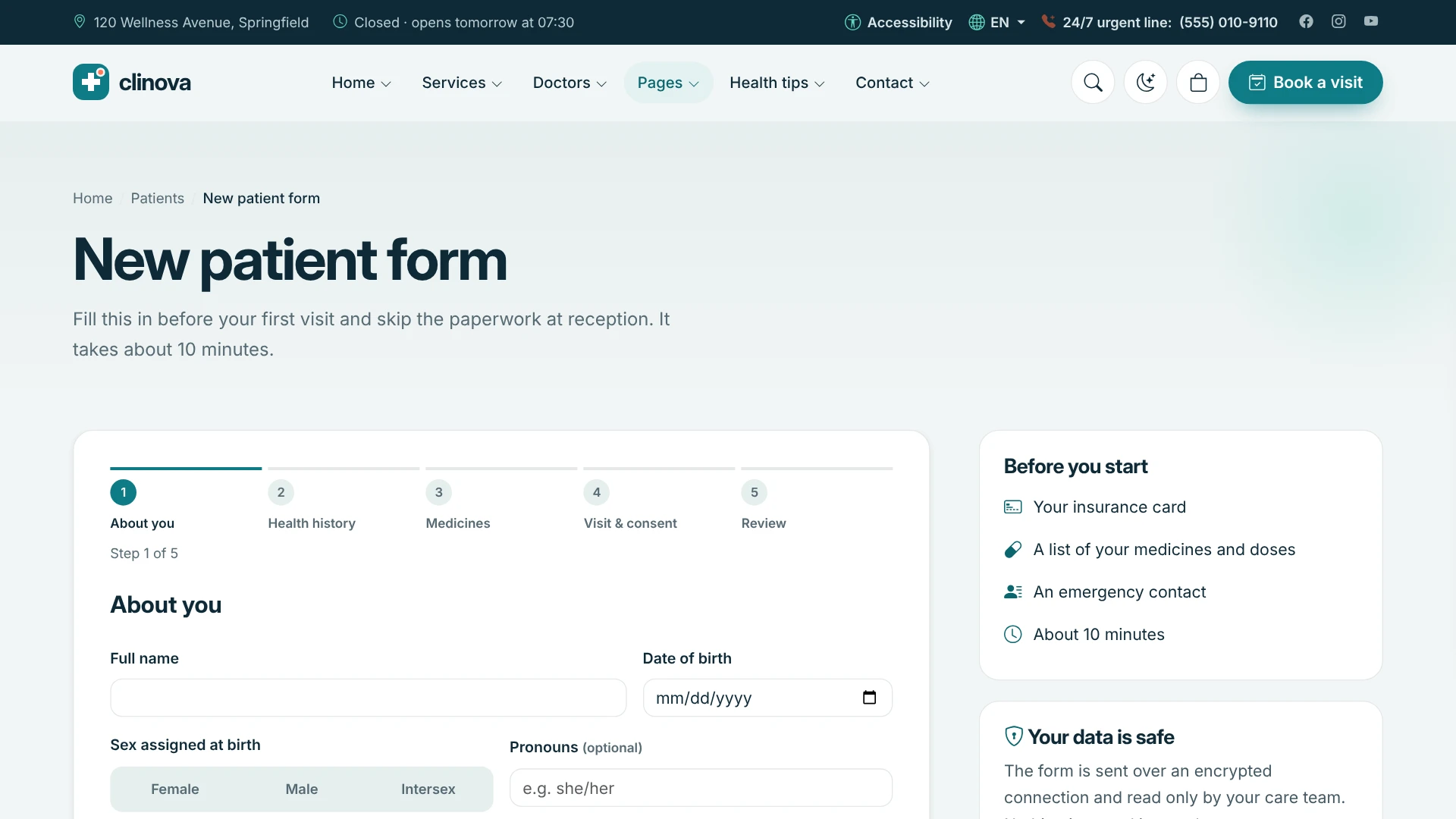Click the Book a visit button
The image size is (1456, 819).
click(1305, 83)
